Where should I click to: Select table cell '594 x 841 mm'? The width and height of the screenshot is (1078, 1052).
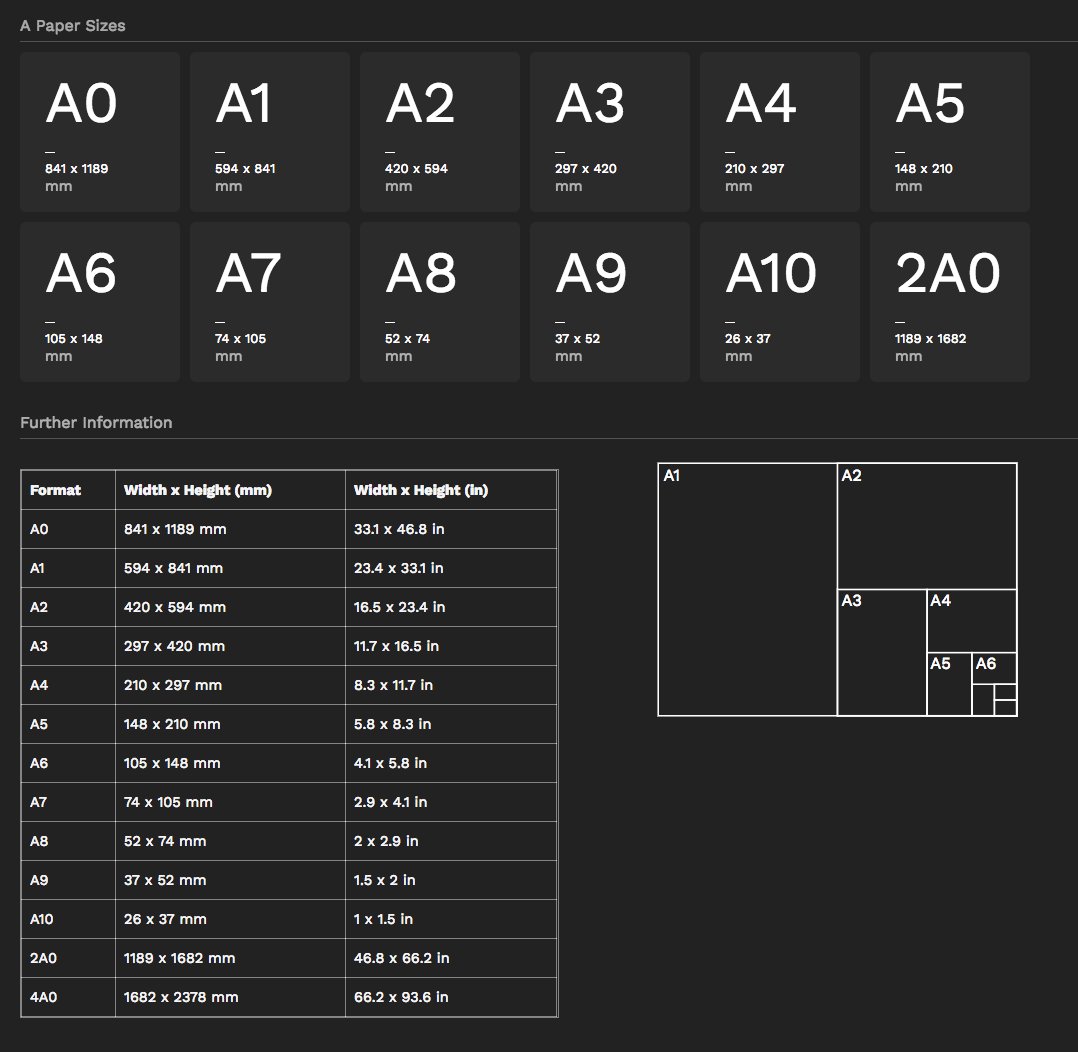point(230,568)
